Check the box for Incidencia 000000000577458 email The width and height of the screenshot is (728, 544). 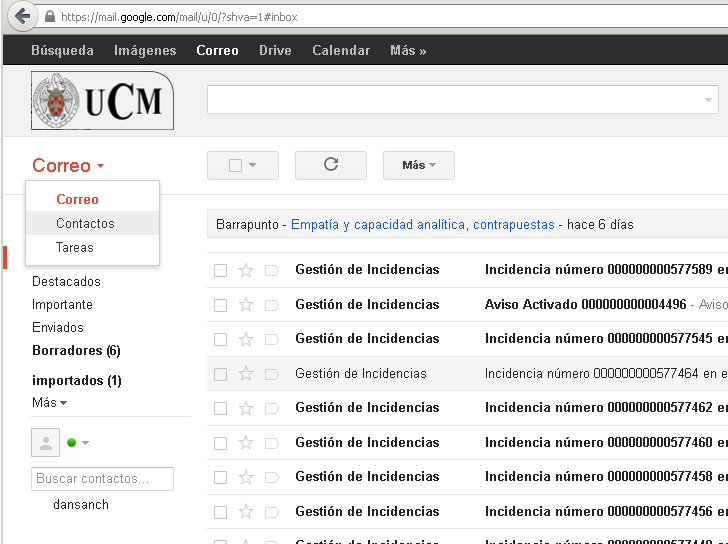(x=220, y=477)
